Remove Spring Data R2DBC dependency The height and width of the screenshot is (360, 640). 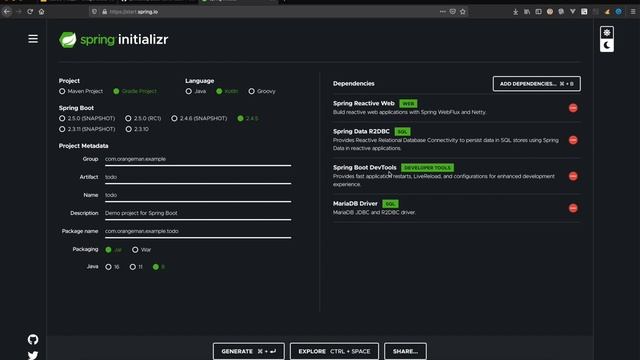point(573,140)
